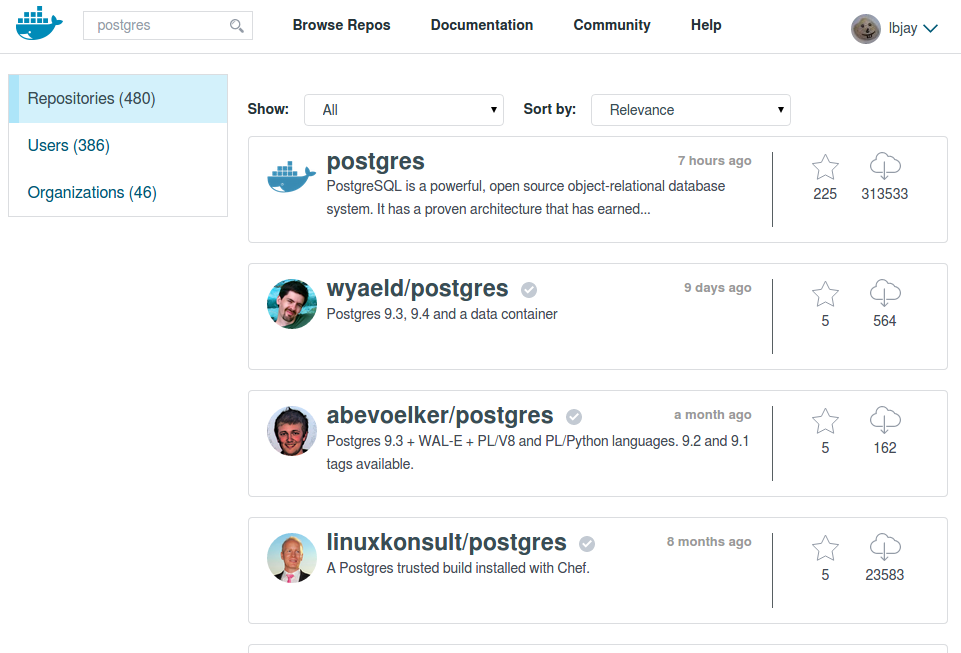Image resolution: width=961 pixels, height=653 pixels.
Task: Click the 225 star count
Action: [x=825, y=194]
